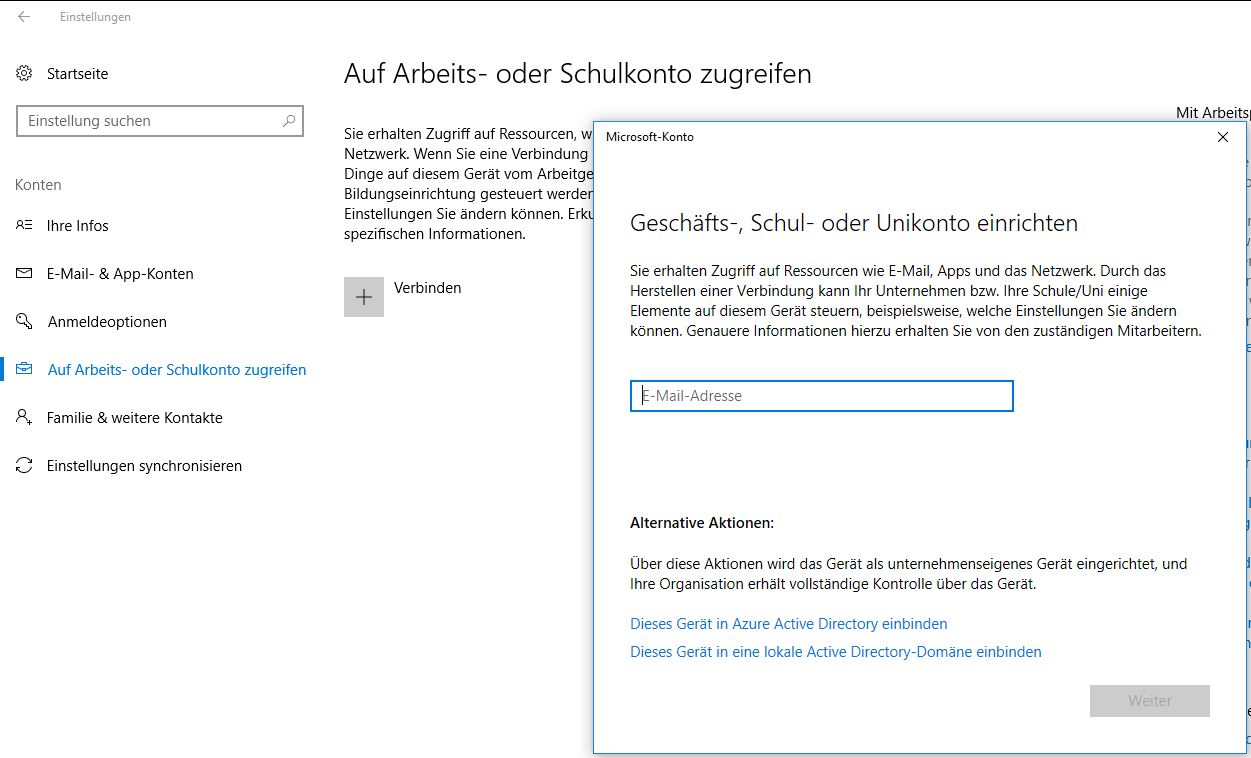Click the search magnifier icon
Image resolution: width=1251 pixels, height=758 pixels.
[289, 121]
